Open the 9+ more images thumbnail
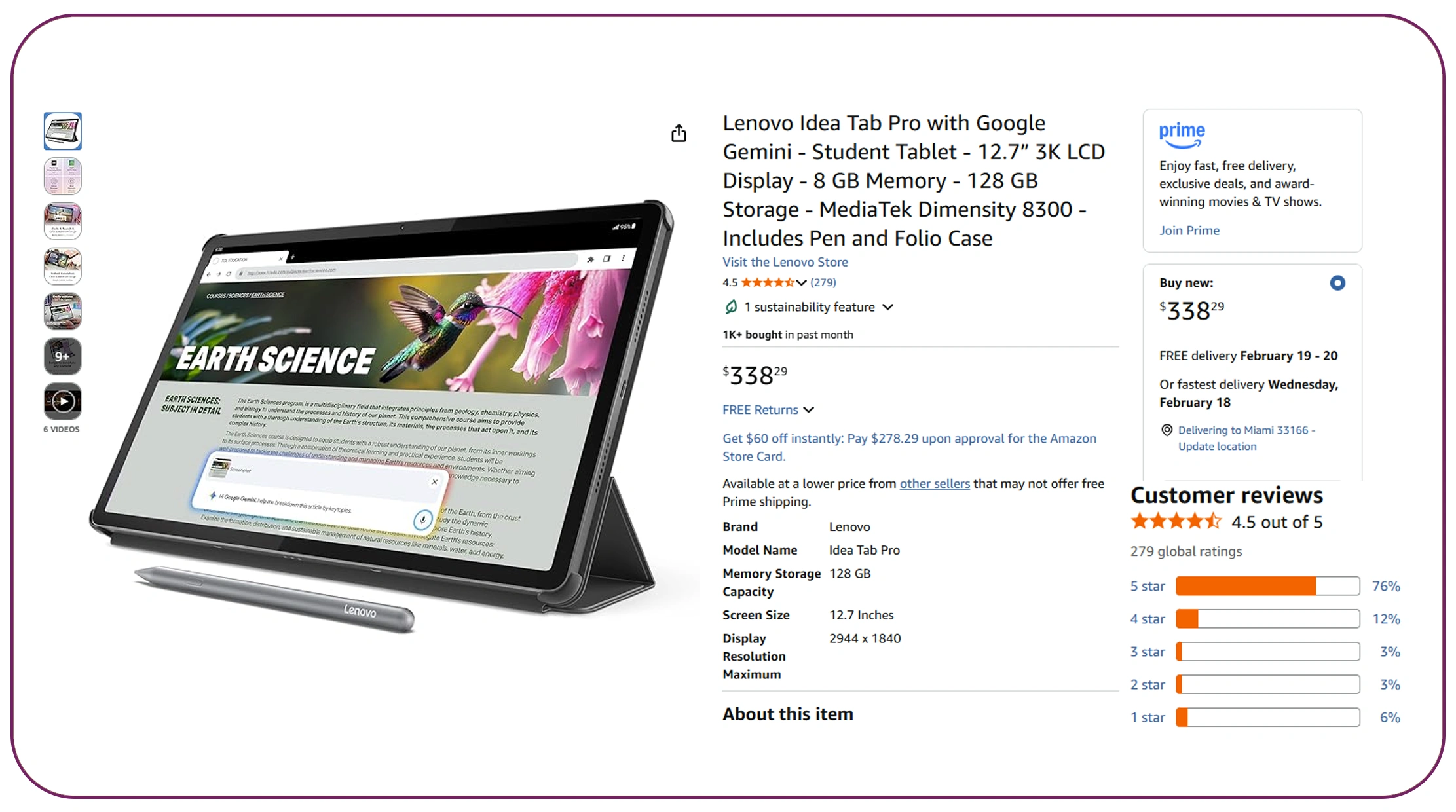This screenshot has width=1456, height=812. tap(63, 356)
